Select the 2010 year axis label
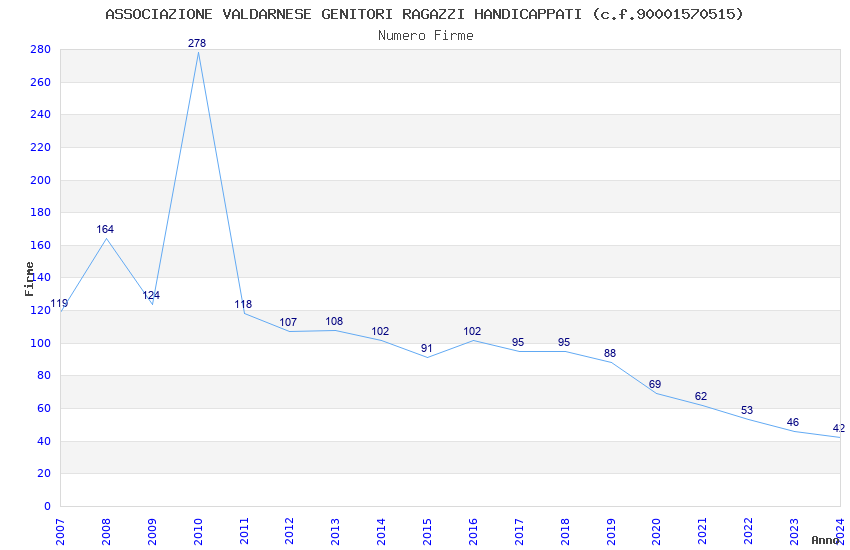850x550 pixels. (x=198, y=532)
